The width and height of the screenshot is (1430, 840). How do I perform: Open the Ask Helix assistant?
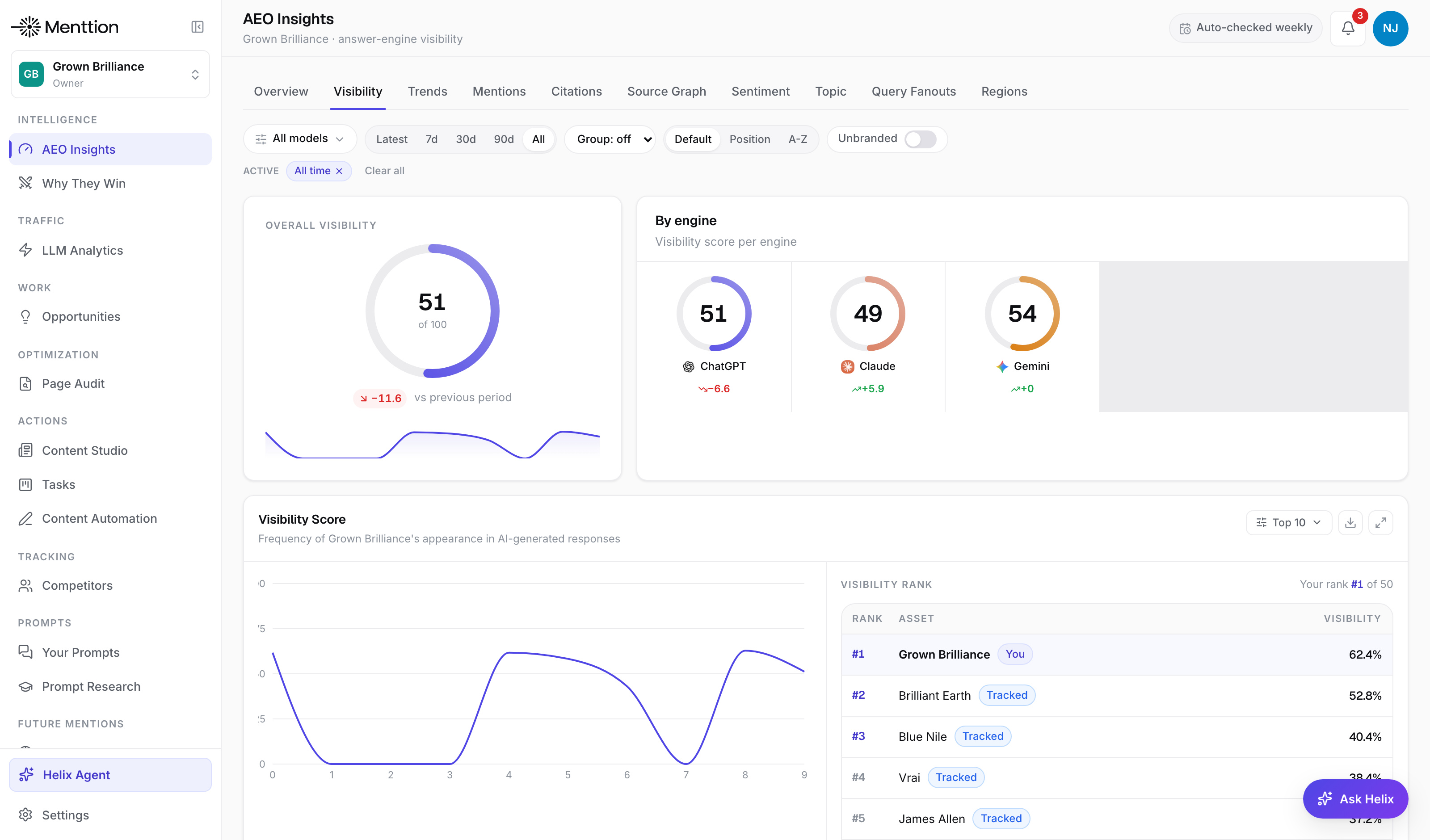(1355, 798)
